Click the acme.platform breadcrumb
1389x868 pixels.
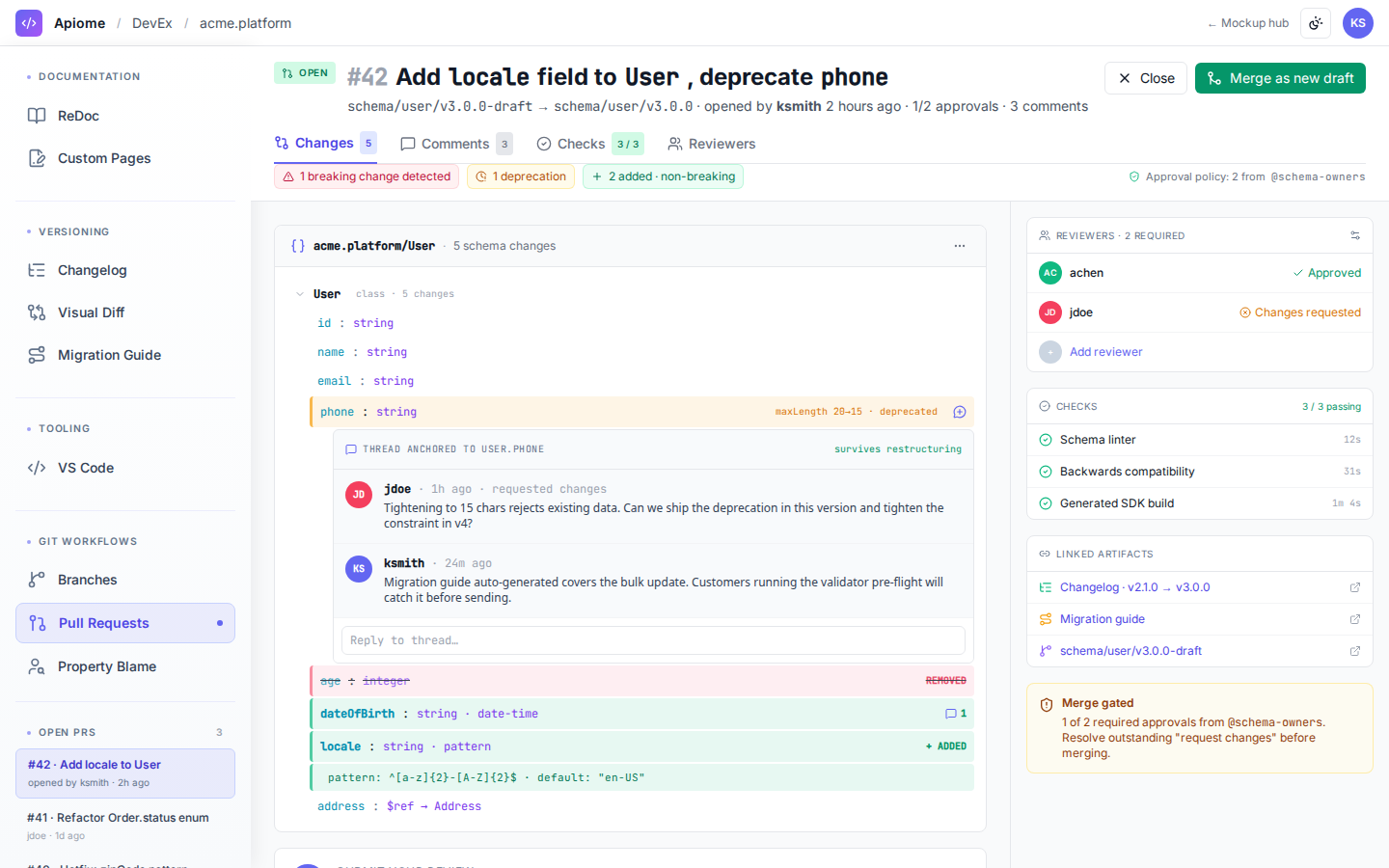245,23
